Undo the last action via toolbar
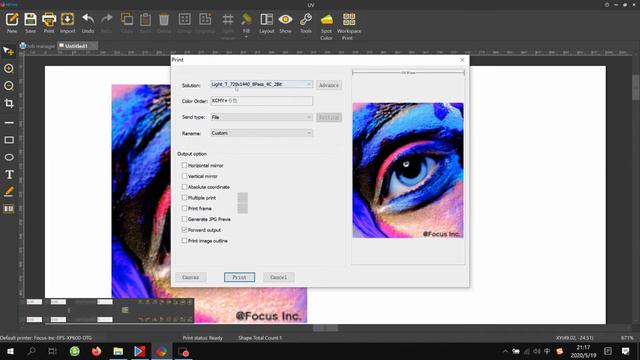 click(88, 23)
